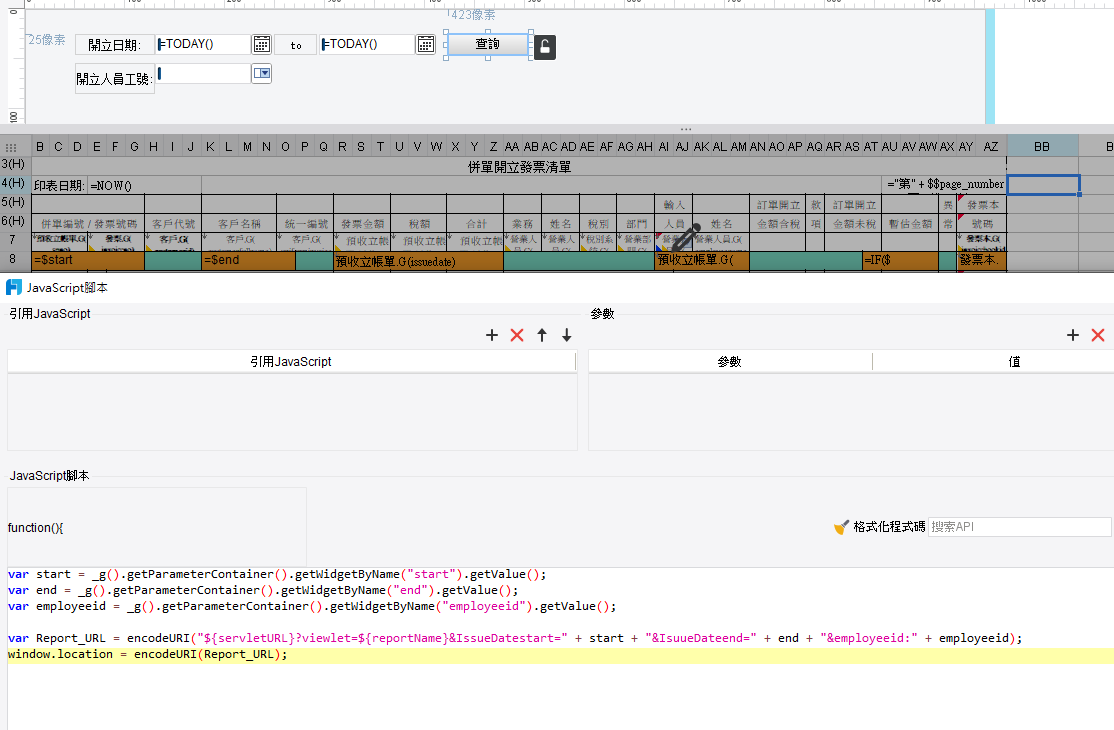The image size is (1114, 730).
Task: Select the 'to' label widget
Action: 296,45
